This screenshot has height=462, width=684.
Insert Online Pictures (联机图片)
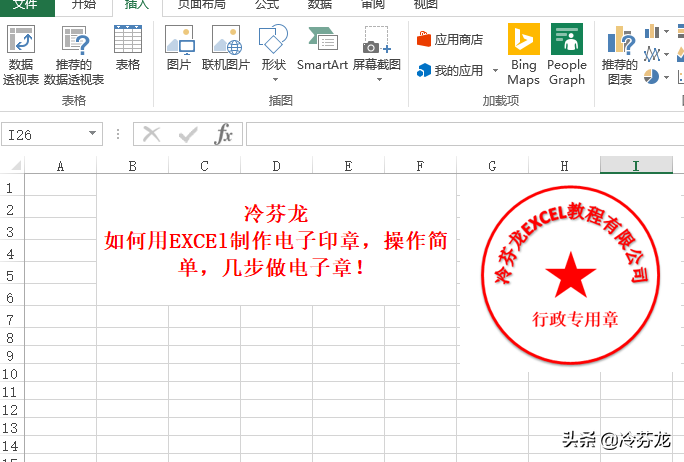point(226,48)
